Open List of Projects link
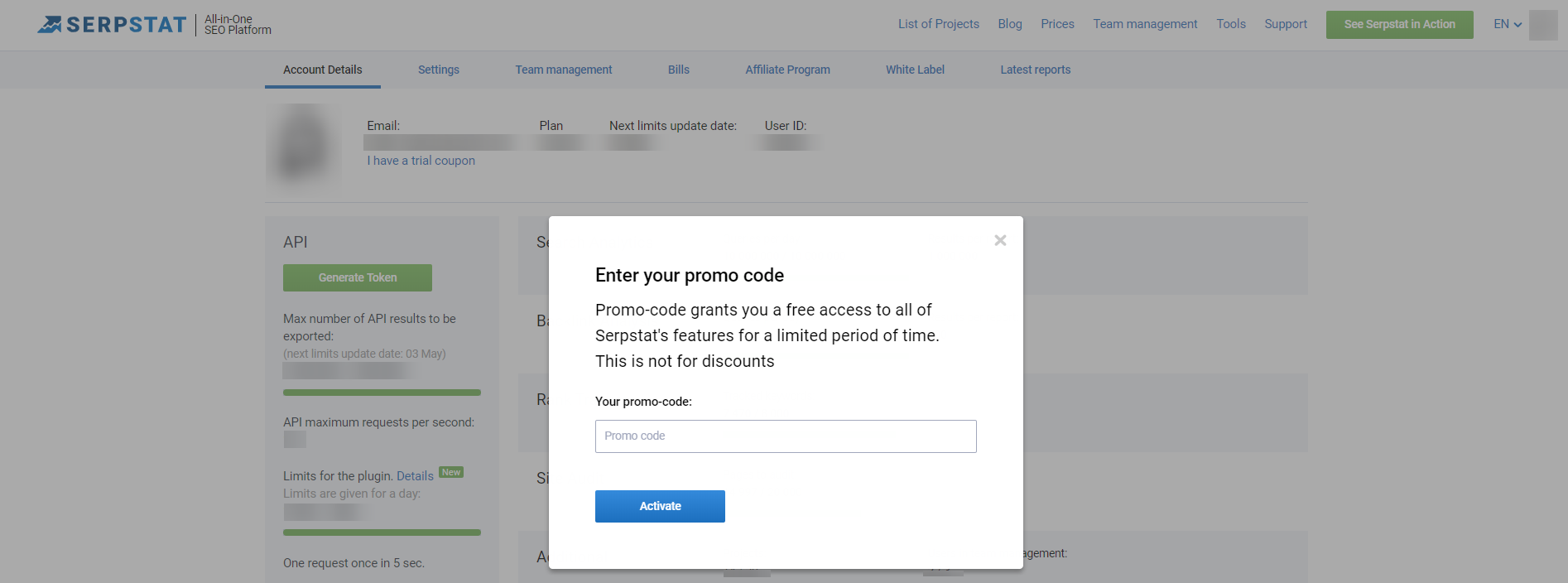The height and width of the screenshot is (583, 1568). [x=938, y=25]
